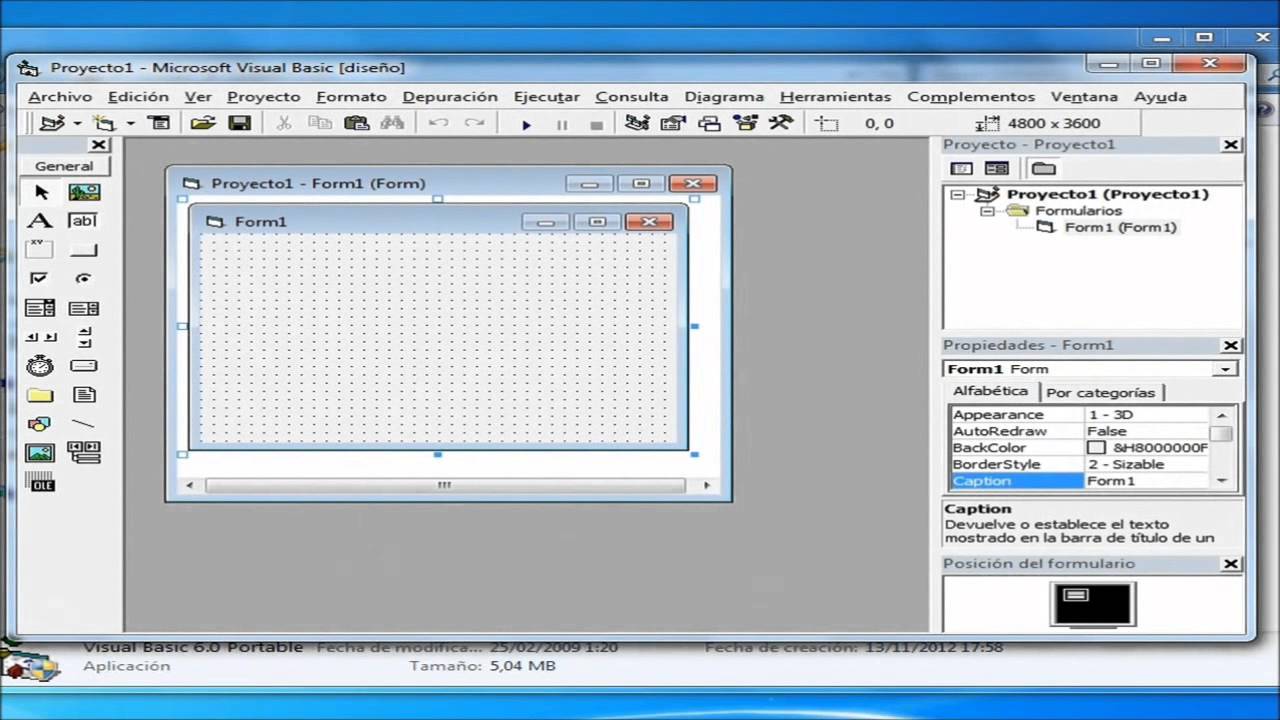The image size is (1280, 720).
Task: Click the Paste toolbar icon
Action: (x=356, y=123)
